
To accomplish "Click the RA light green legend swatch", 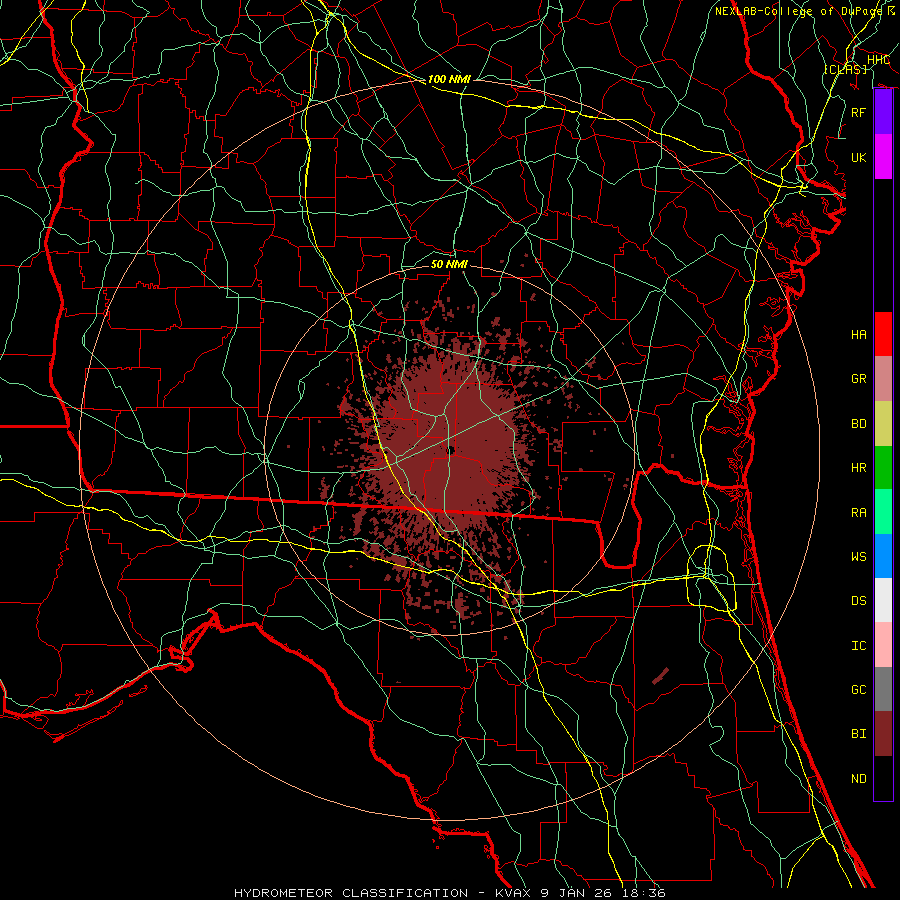I will point(883,512).
